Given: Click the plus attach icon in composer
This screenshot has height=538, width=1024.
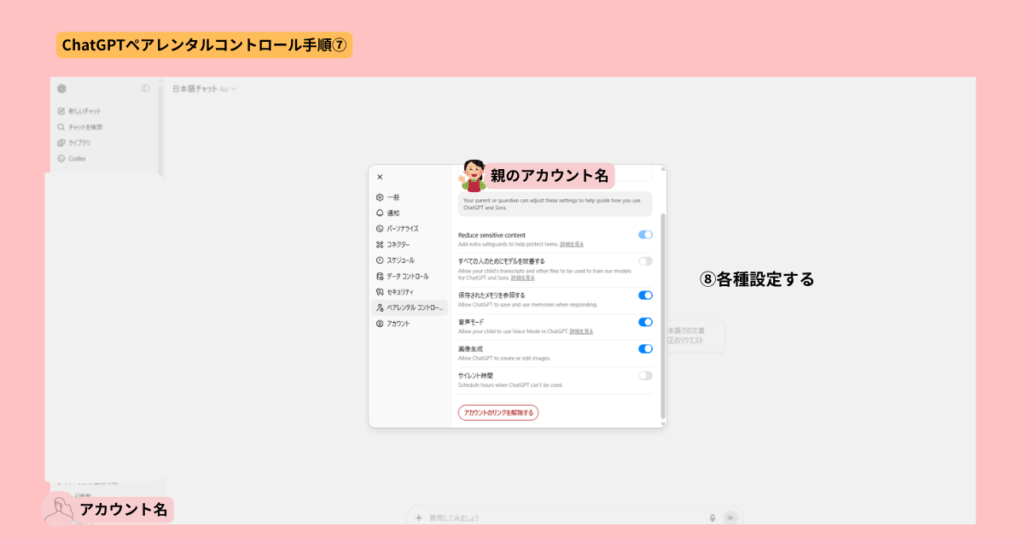Looking at the screenshot, I should point(419,518).
